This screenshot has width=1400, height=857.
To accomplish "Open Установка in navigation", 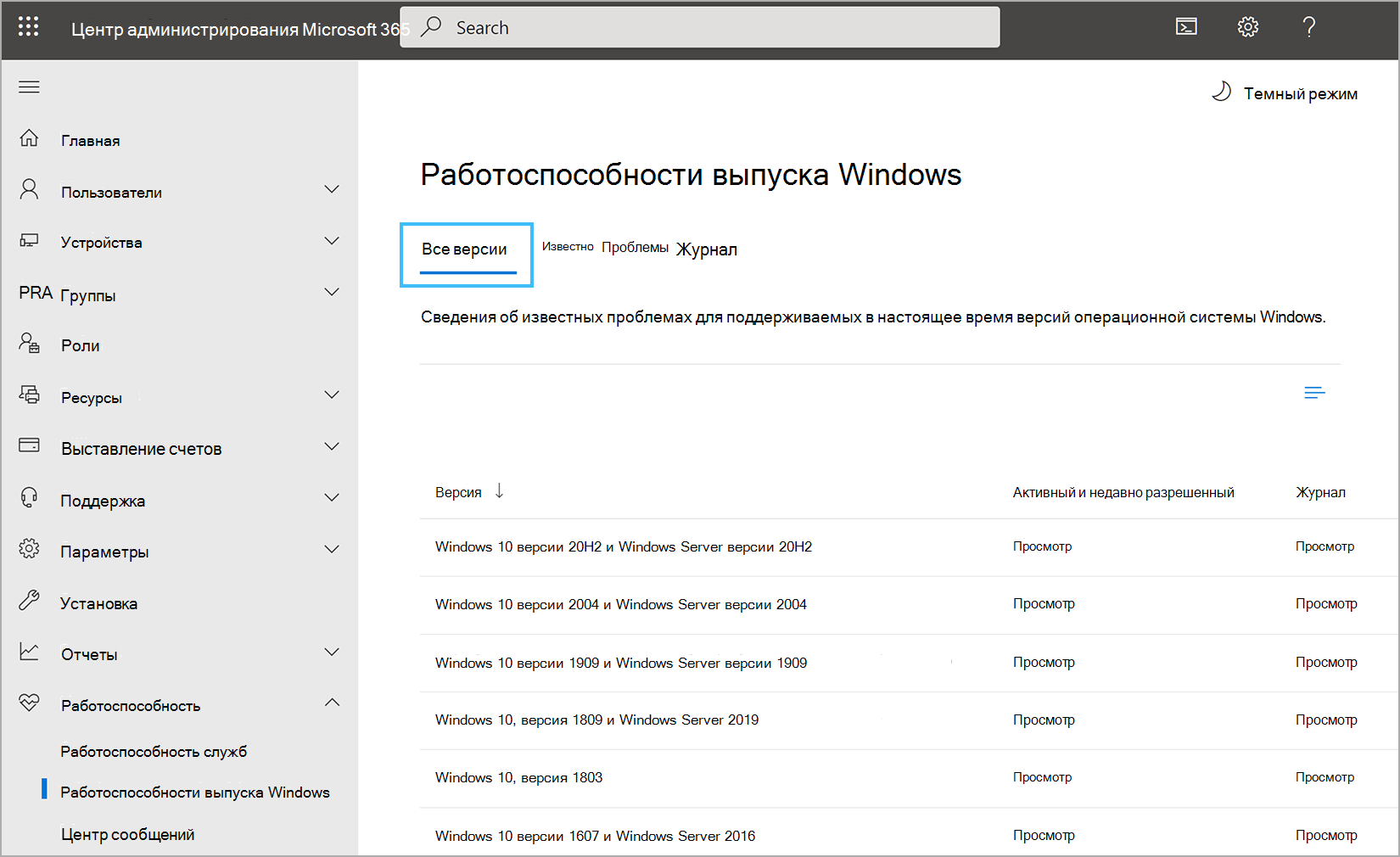I will pyautogui.click(x=98, y=603).
